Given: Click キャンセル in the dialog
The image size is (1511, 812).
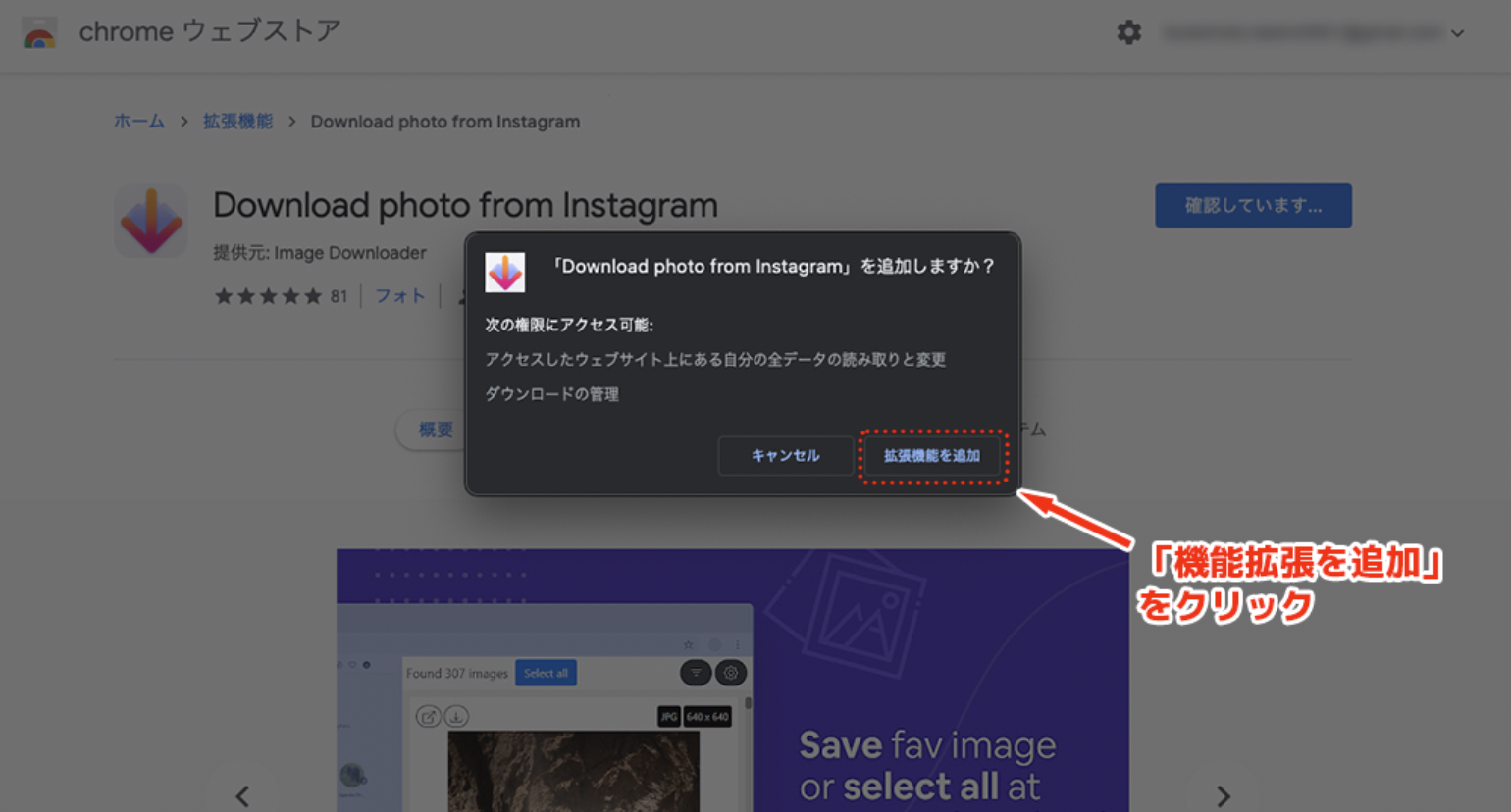Looking at the screenshot, I should (x=786, y=456).
